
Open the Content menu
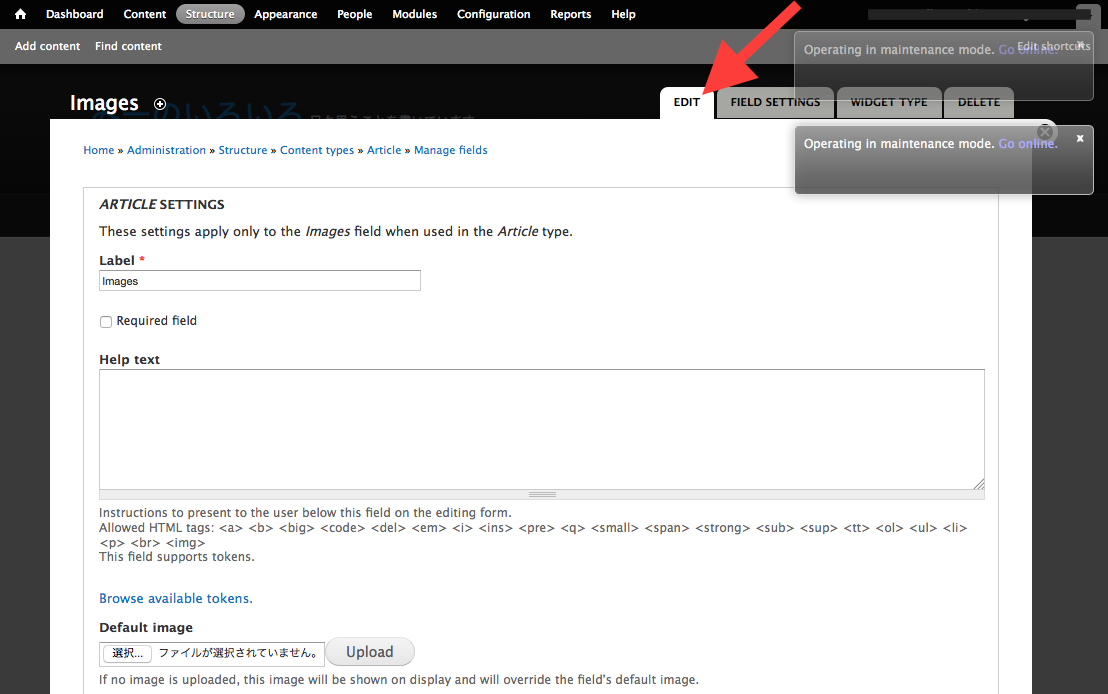(145, 14)
